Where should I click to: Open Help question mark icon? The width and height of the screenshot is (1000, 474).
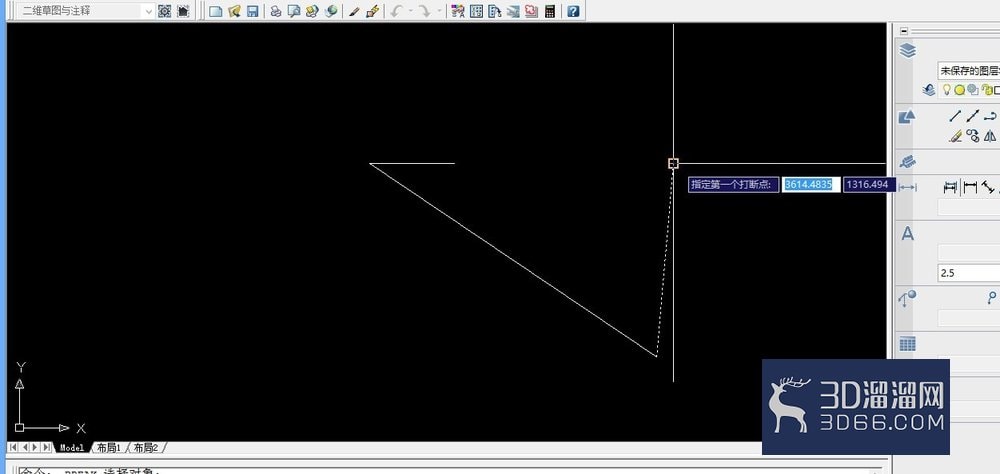573,11
